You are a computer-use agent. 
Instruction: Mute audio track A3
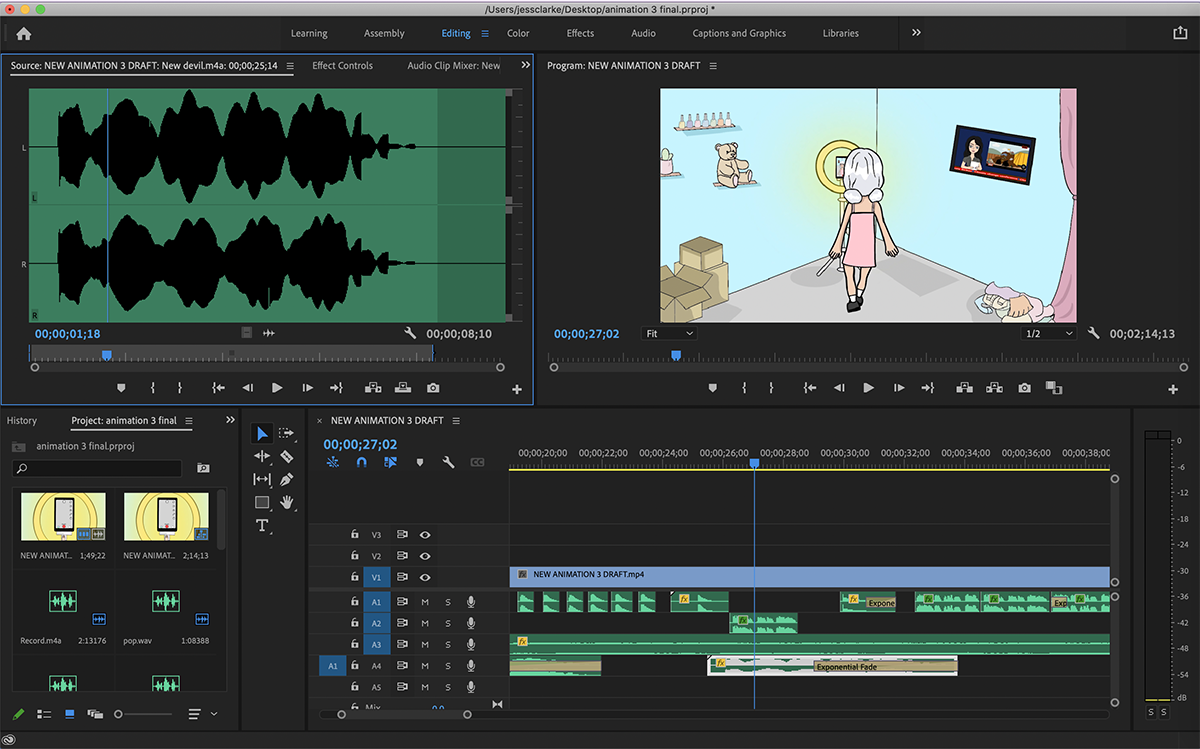click(425, 645)
